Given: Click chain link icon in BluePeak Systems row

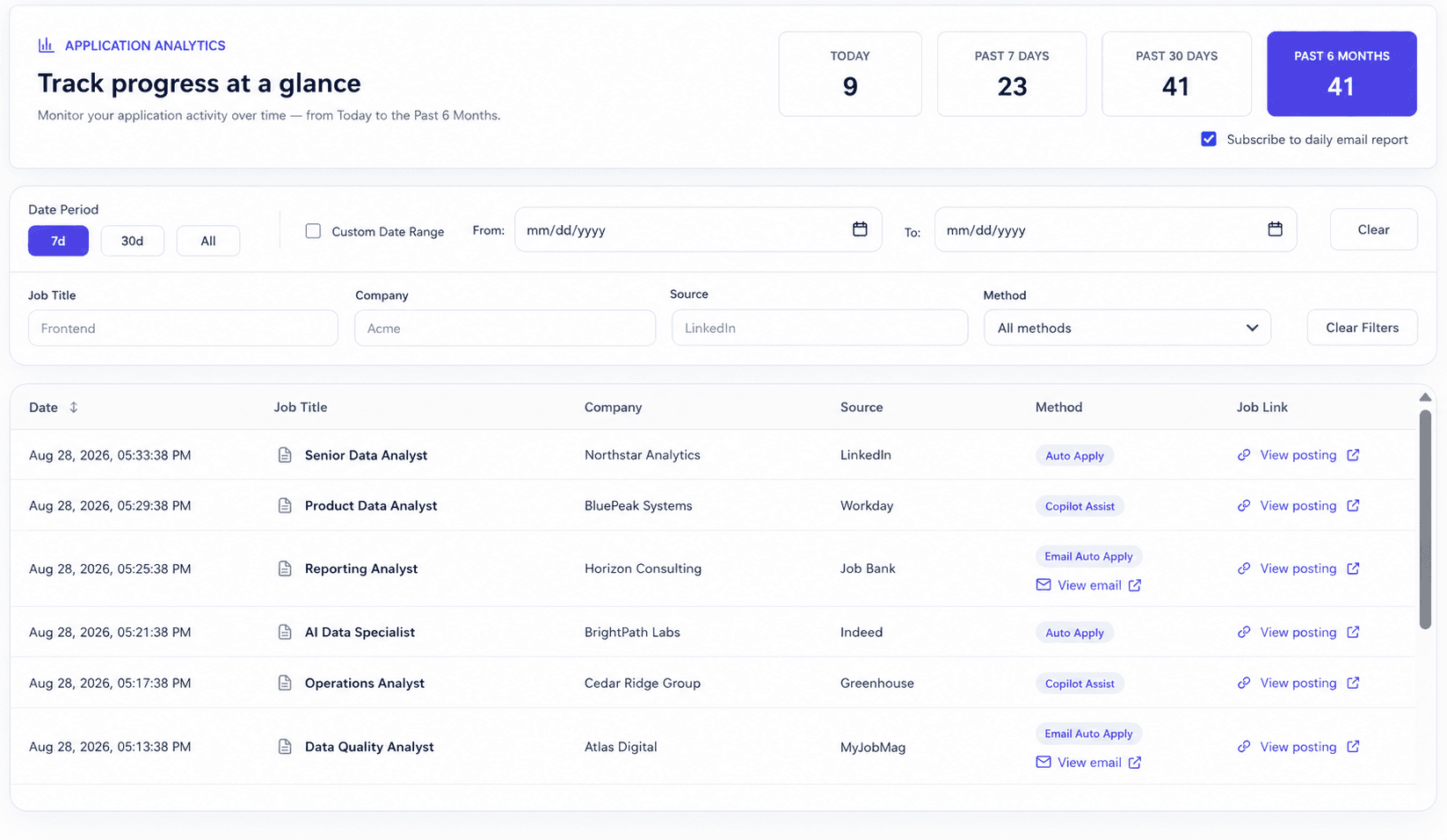Looking at the screenshot, I should (1244, 505).
